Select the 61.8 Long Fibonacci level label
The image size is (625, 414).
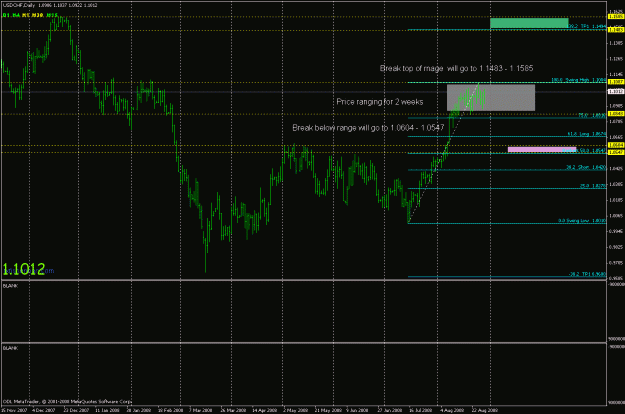(x=587, y=134)
